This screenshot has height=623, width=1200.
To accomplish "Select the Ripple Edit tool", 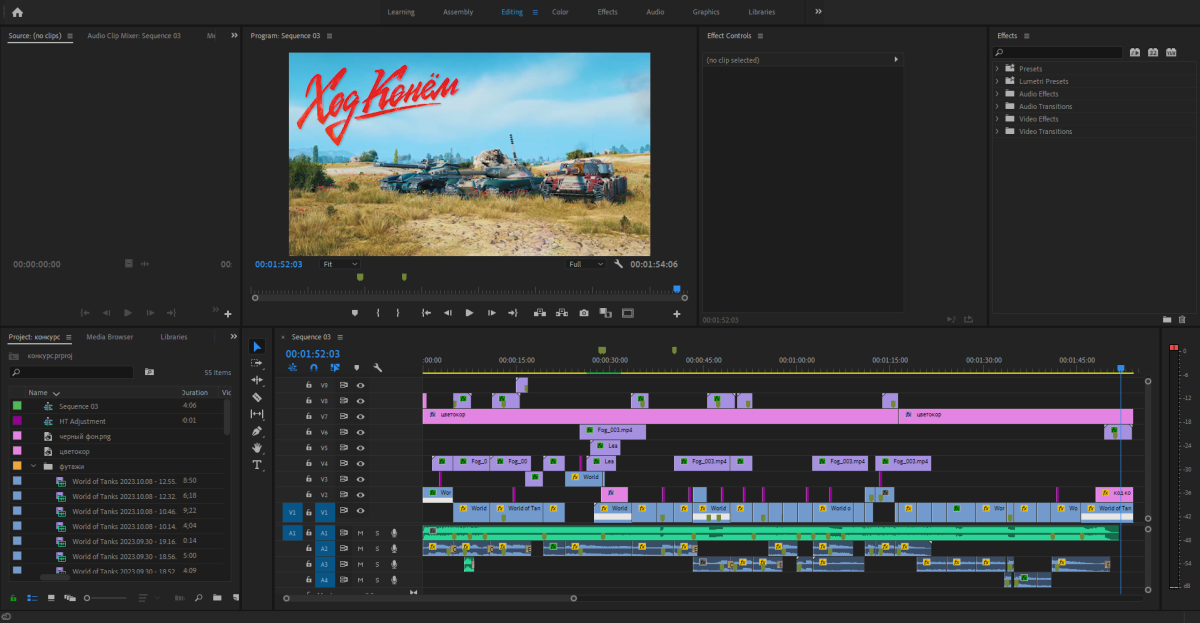I will click(x=257, y=380).
